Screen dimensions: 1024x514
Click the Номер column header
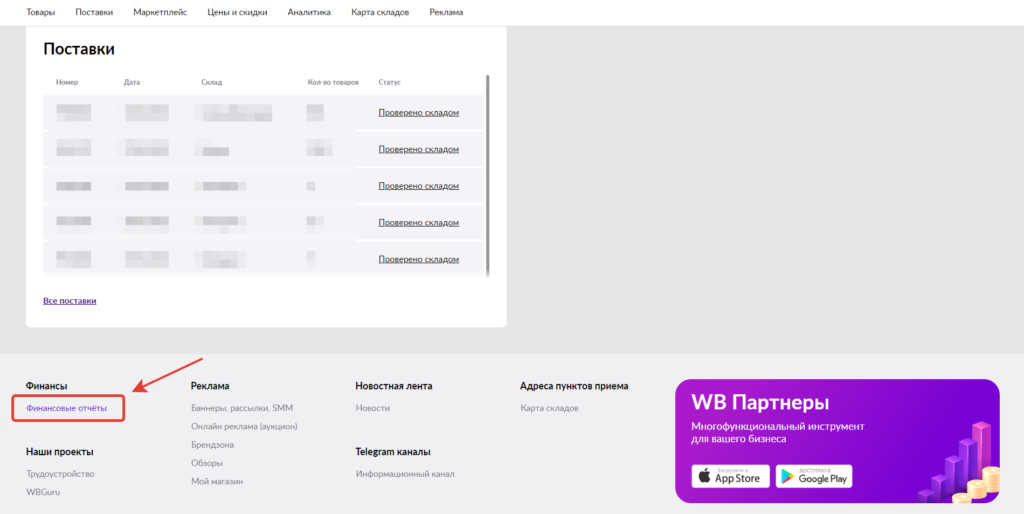(67, 82)
